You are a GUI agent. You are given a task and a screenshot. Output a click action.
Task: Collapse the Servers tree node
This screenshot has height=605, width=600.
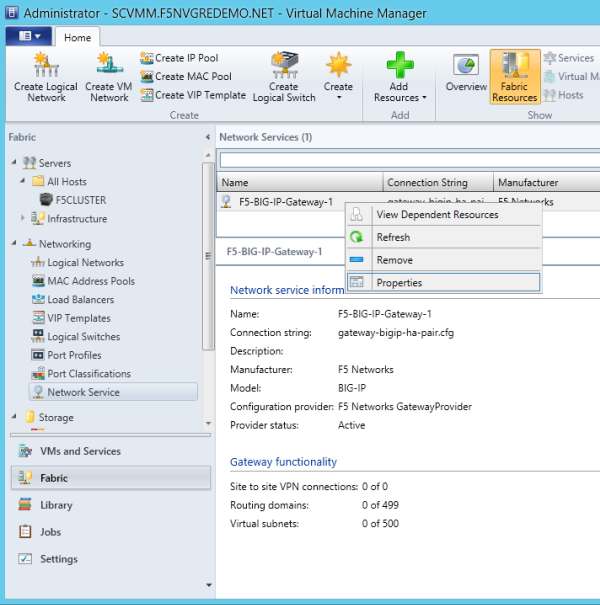tap(14, 163)
